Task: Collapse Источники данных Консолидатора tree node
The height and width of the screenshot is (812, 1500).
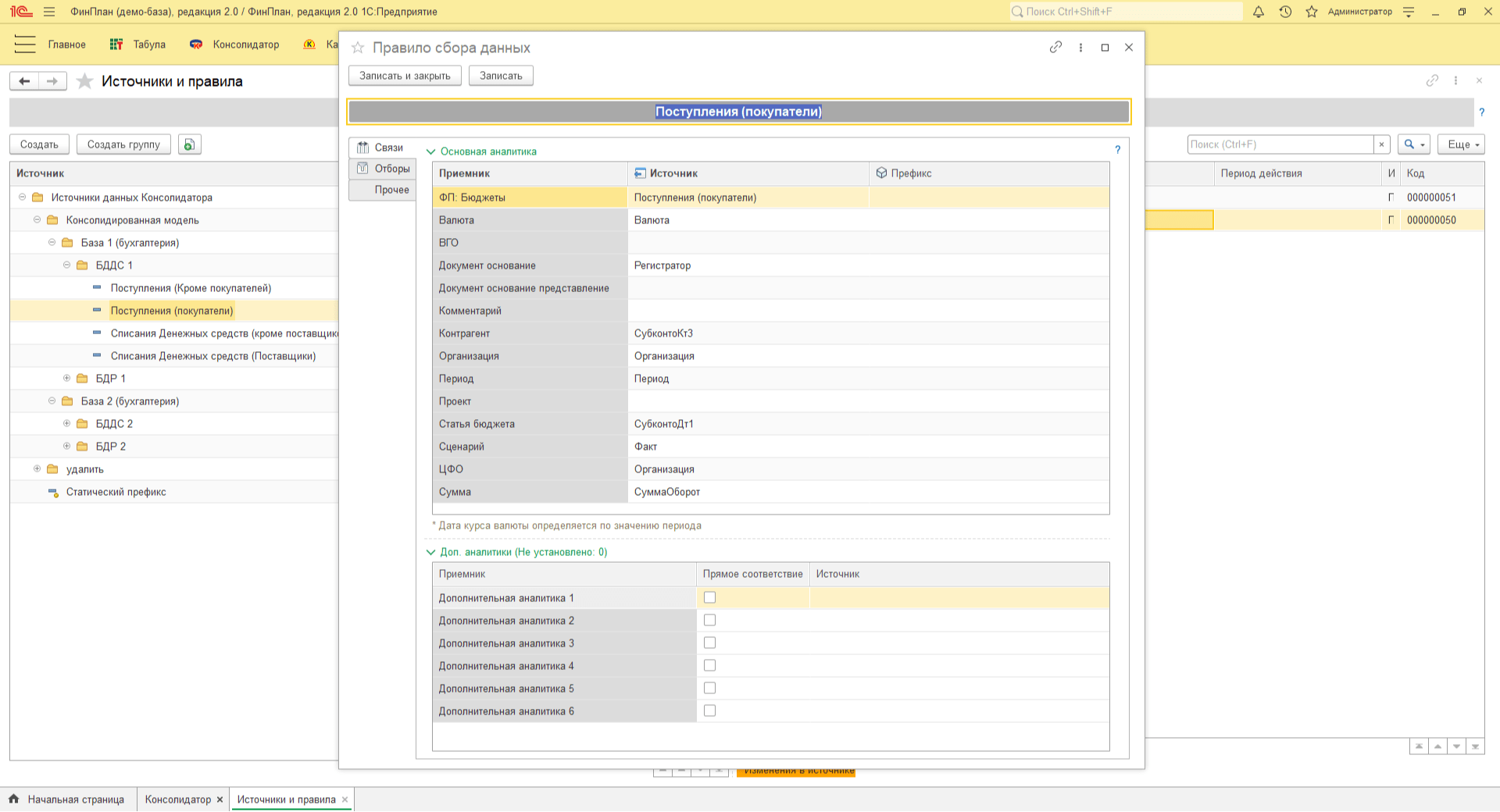Action: 23,198
